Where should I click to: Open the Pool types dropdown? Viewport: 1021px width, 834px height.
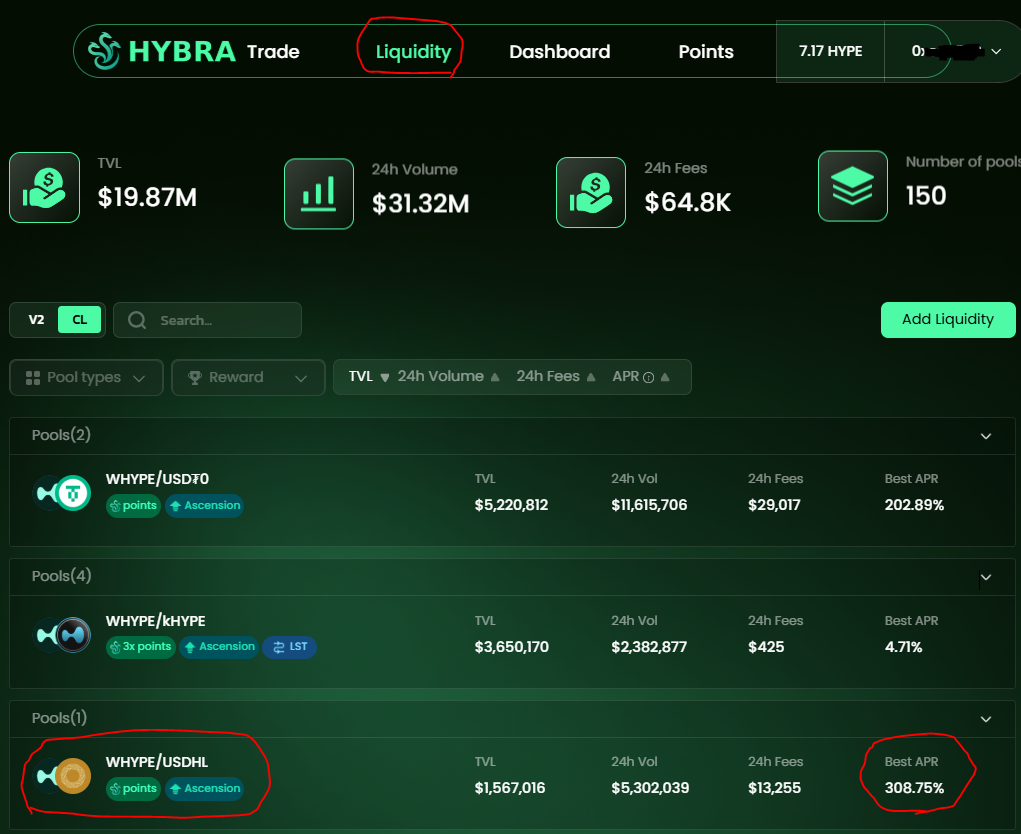coord(86,378)
